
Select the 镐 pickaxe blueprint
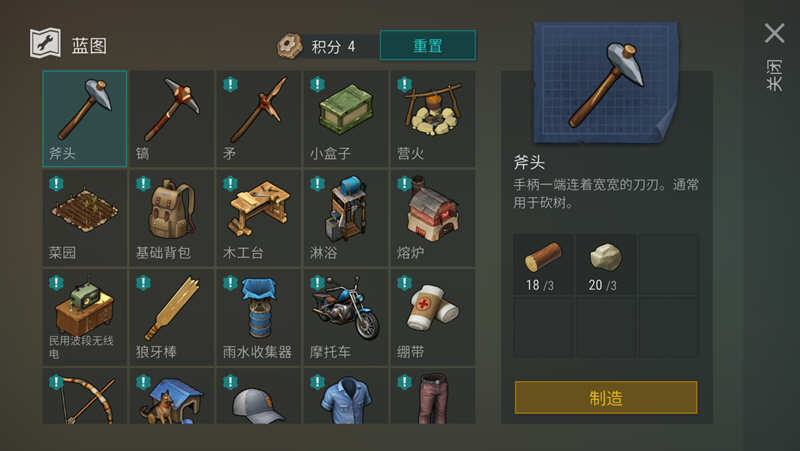click(x=171, y=119)
